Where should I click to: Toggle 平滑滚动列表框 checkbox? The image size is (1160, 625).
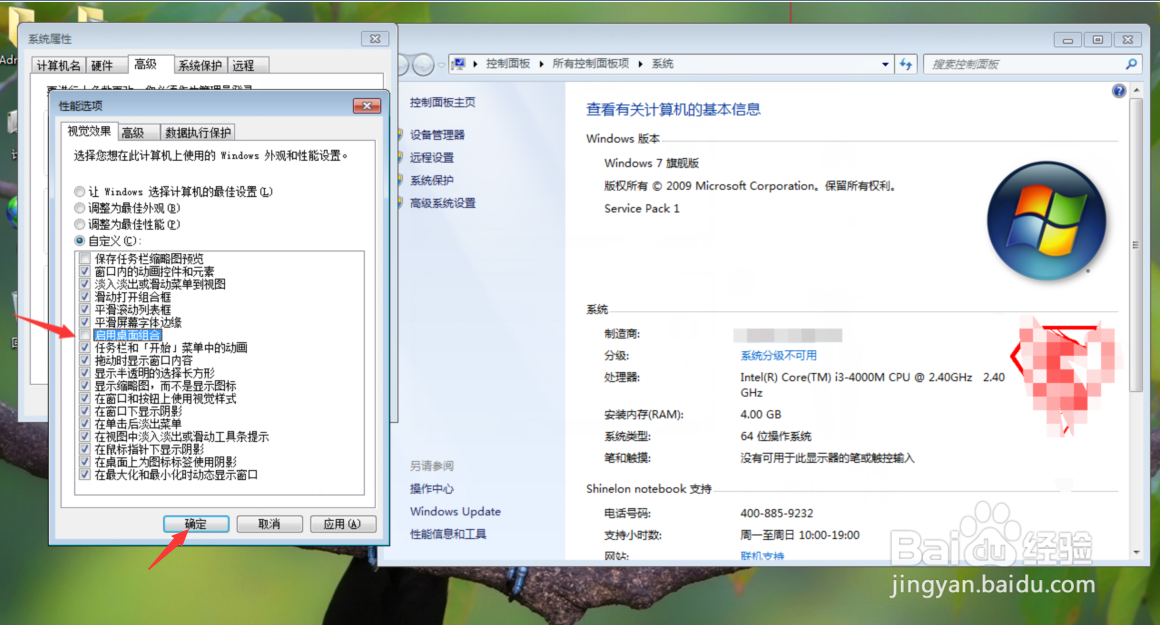click(85, 309)
